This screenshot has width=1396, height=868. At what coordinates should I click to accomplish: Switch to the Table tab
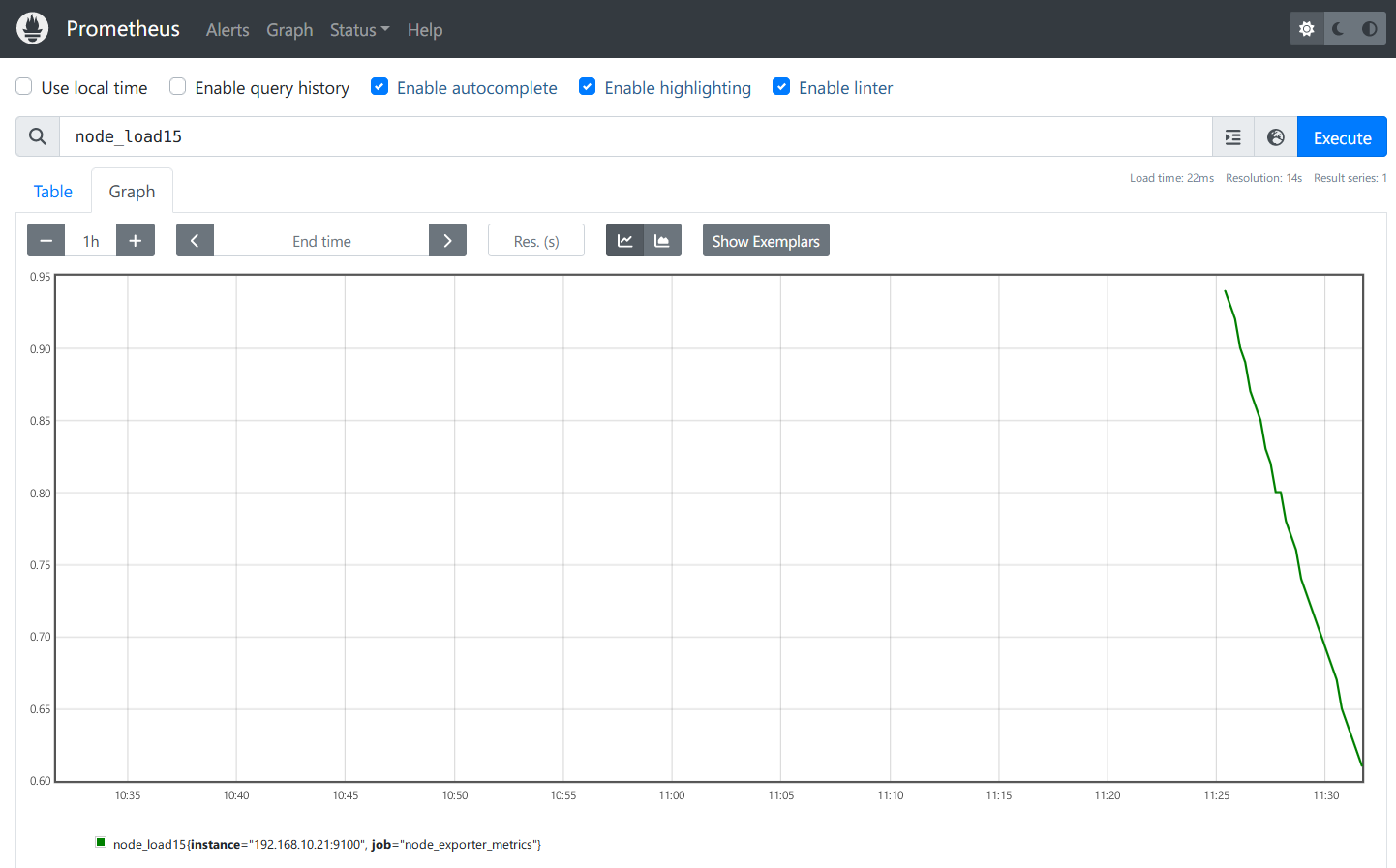click(x=53, y=192)
